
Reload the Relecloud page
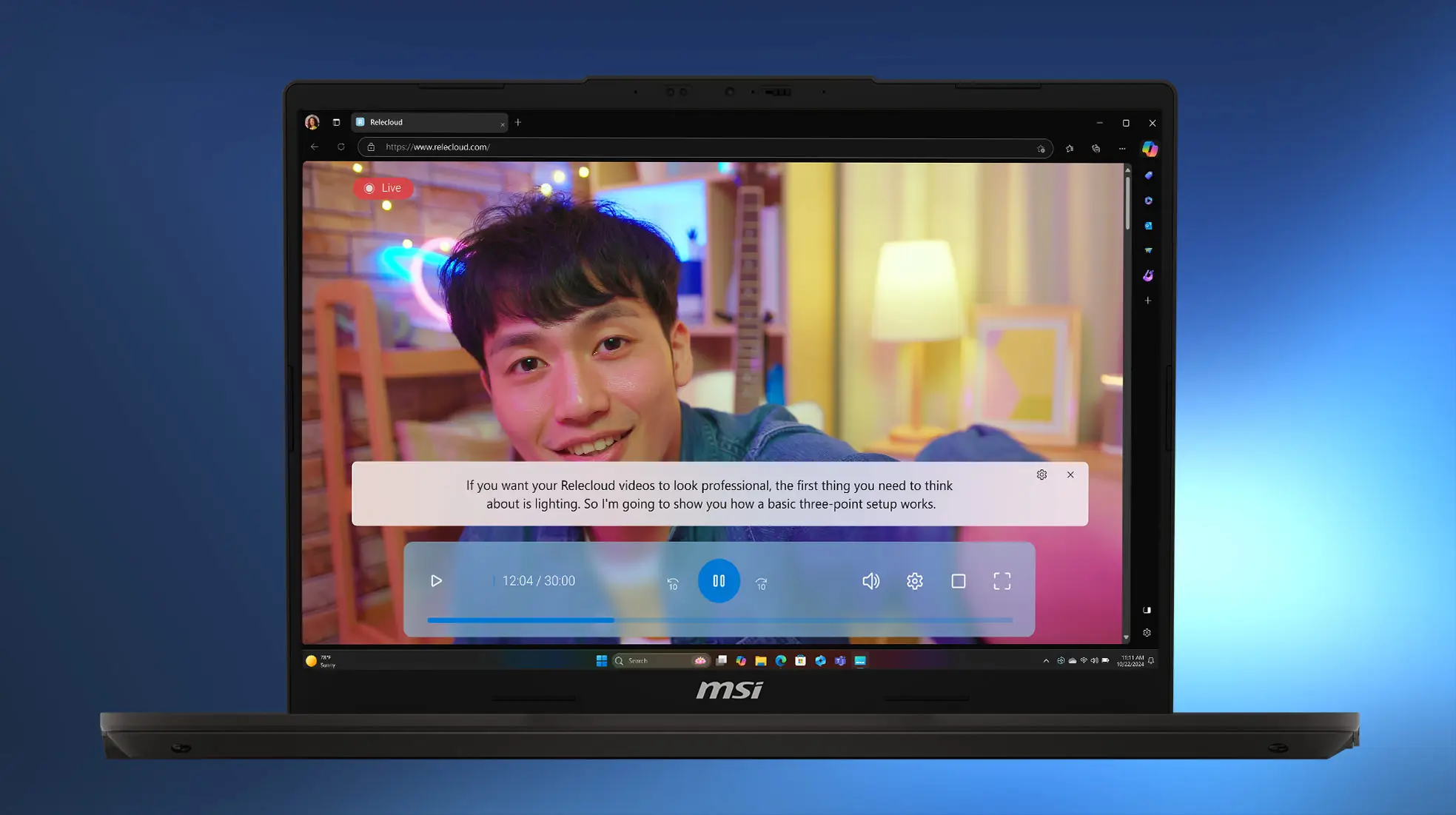(x=341, y=147)
